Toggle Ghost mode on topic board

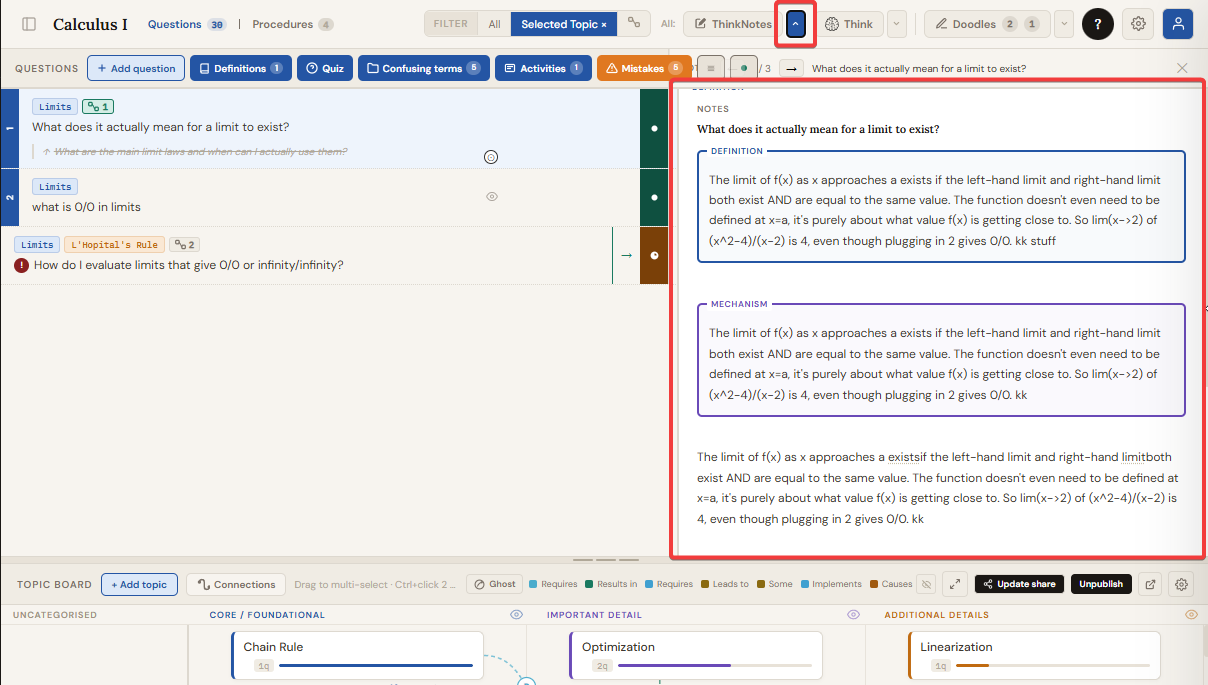[x=494, y=584]
